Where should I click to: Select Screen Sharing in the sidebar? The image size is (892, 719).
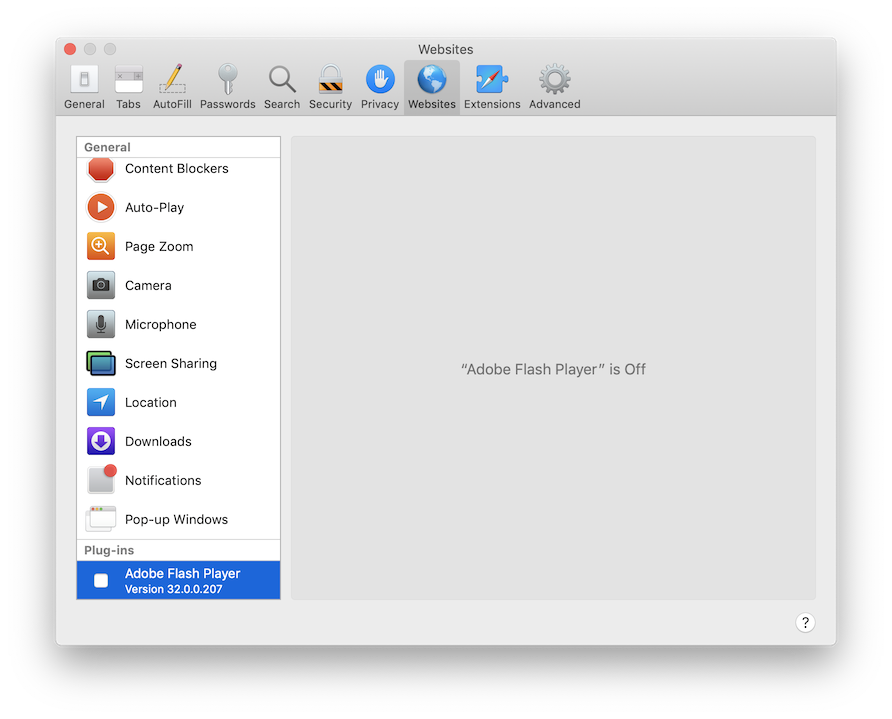170,364
